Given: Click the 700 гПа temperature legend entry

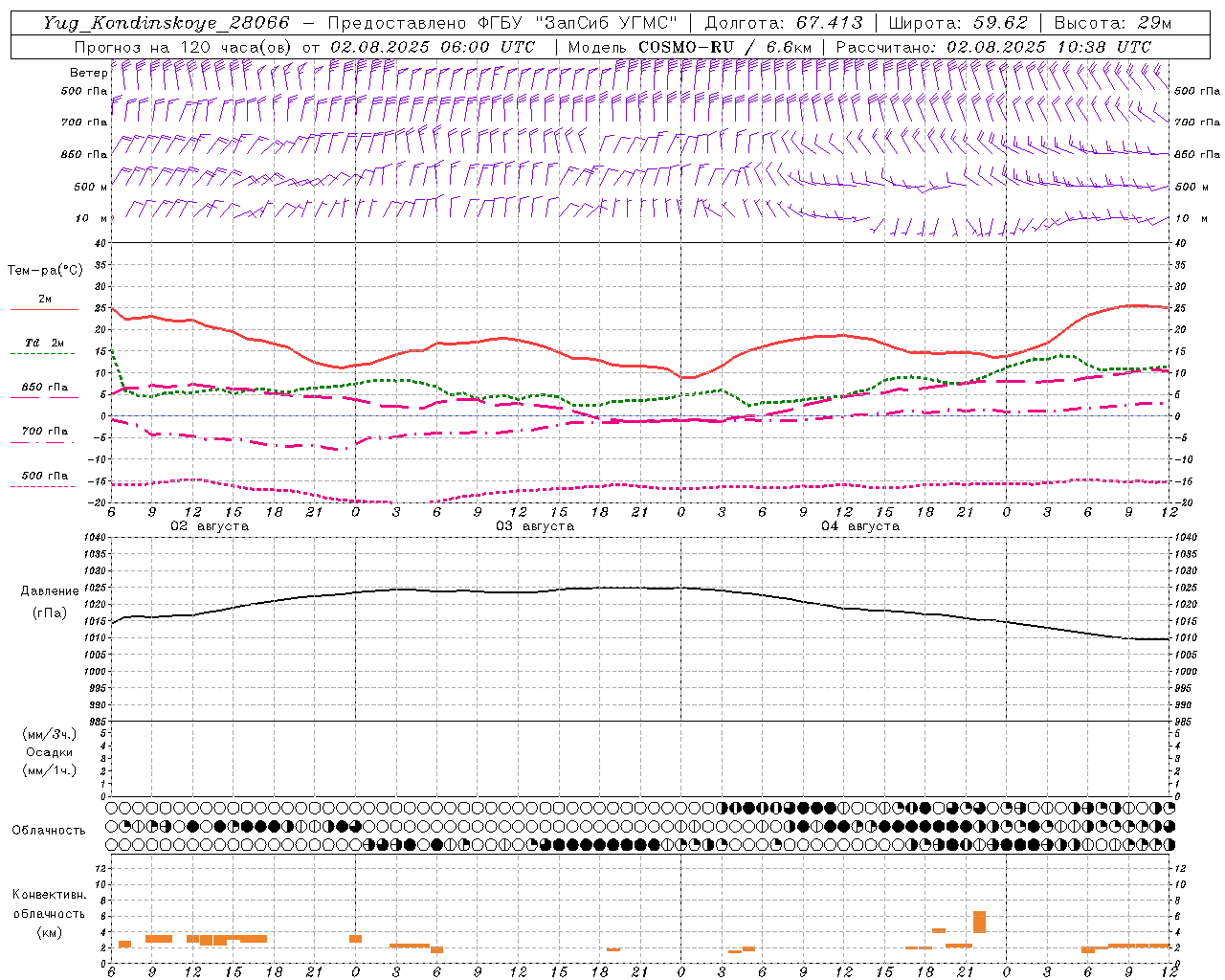Looking at the screenshot, I should [45, 431].
